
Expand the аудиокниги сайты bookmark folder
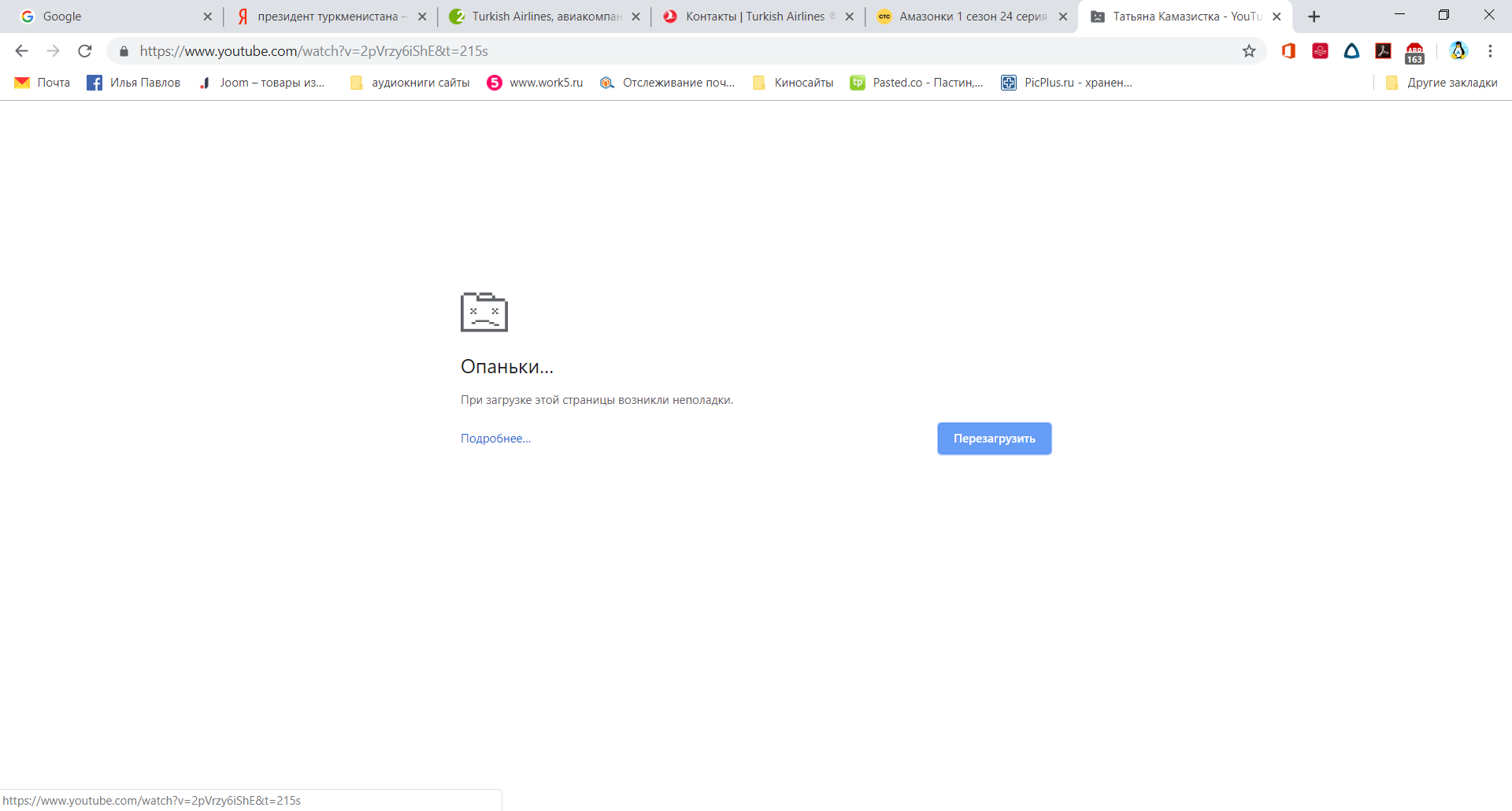pos(409,83)
